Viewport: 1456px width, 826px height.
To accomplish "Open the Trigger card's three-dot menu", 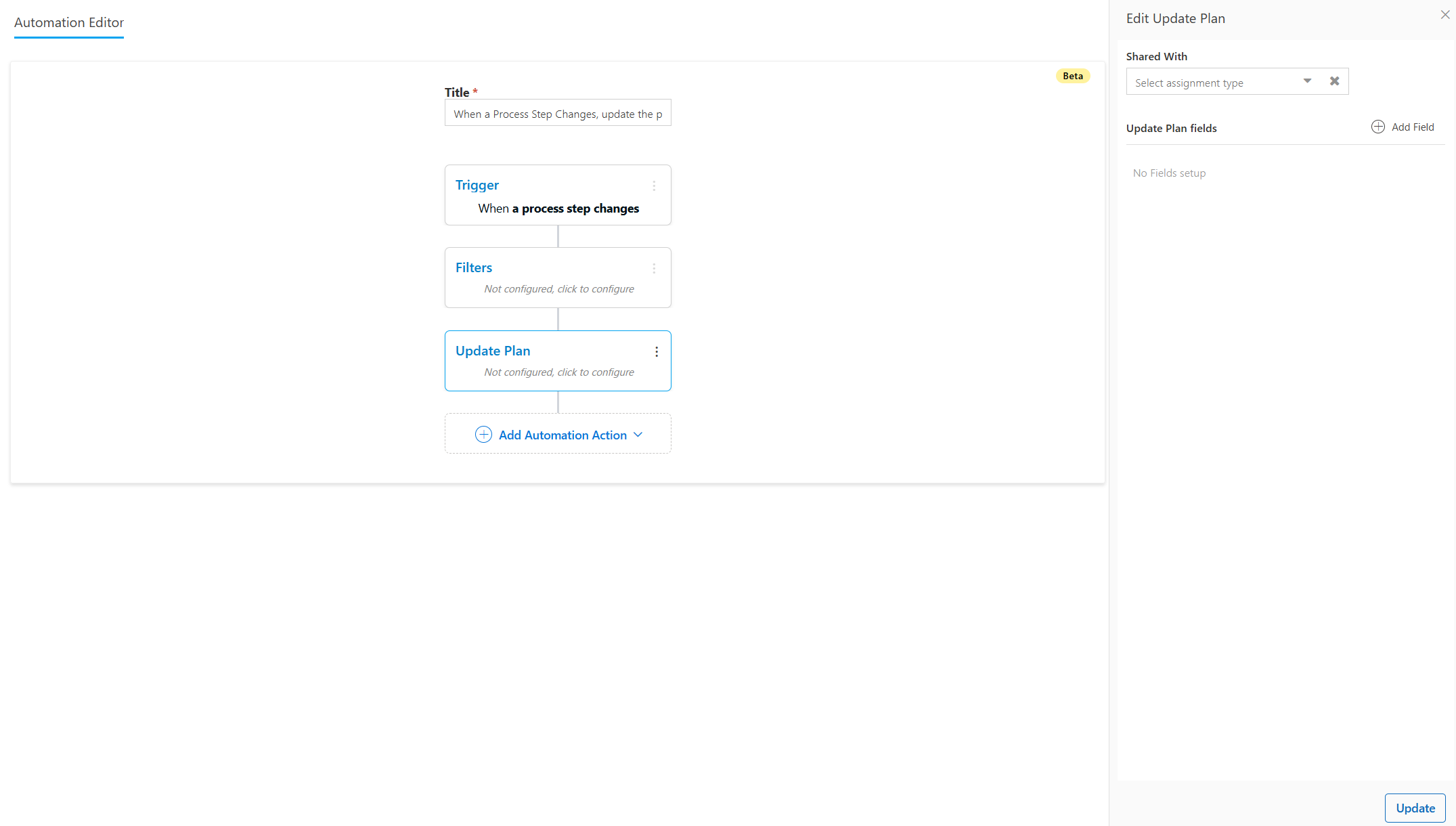I will [x=654, y=186].
